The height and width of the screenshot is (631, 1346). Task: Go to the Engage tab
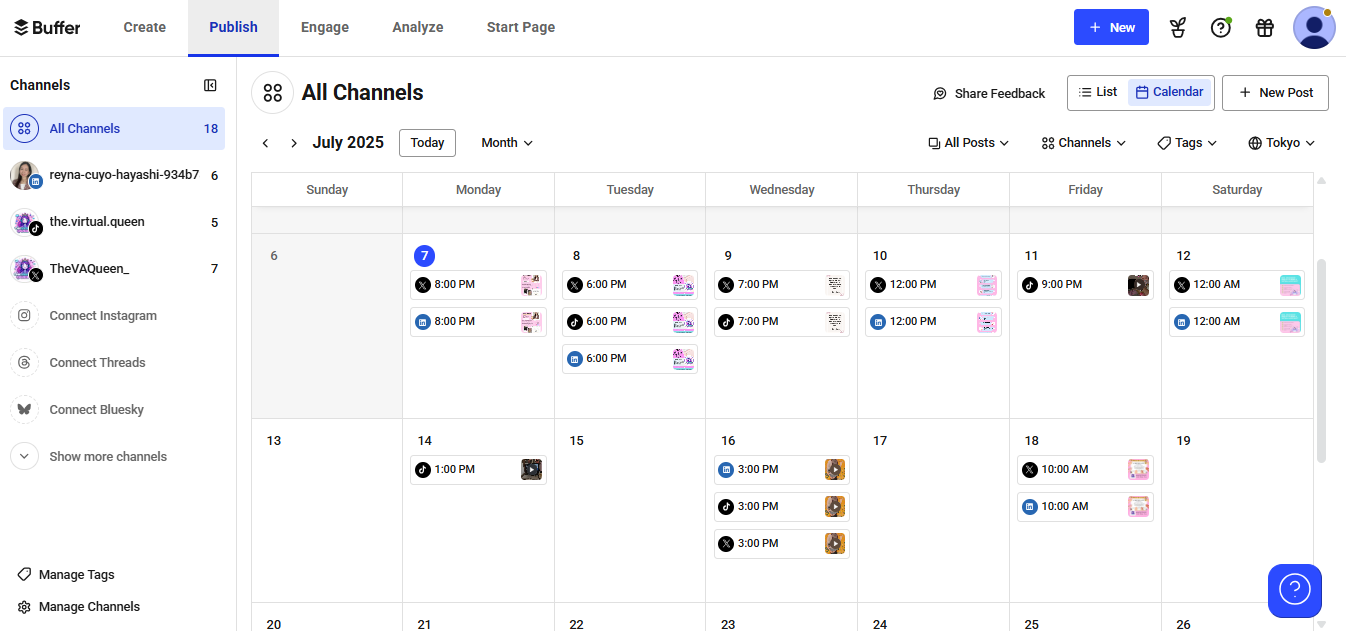tap(325, 28)
